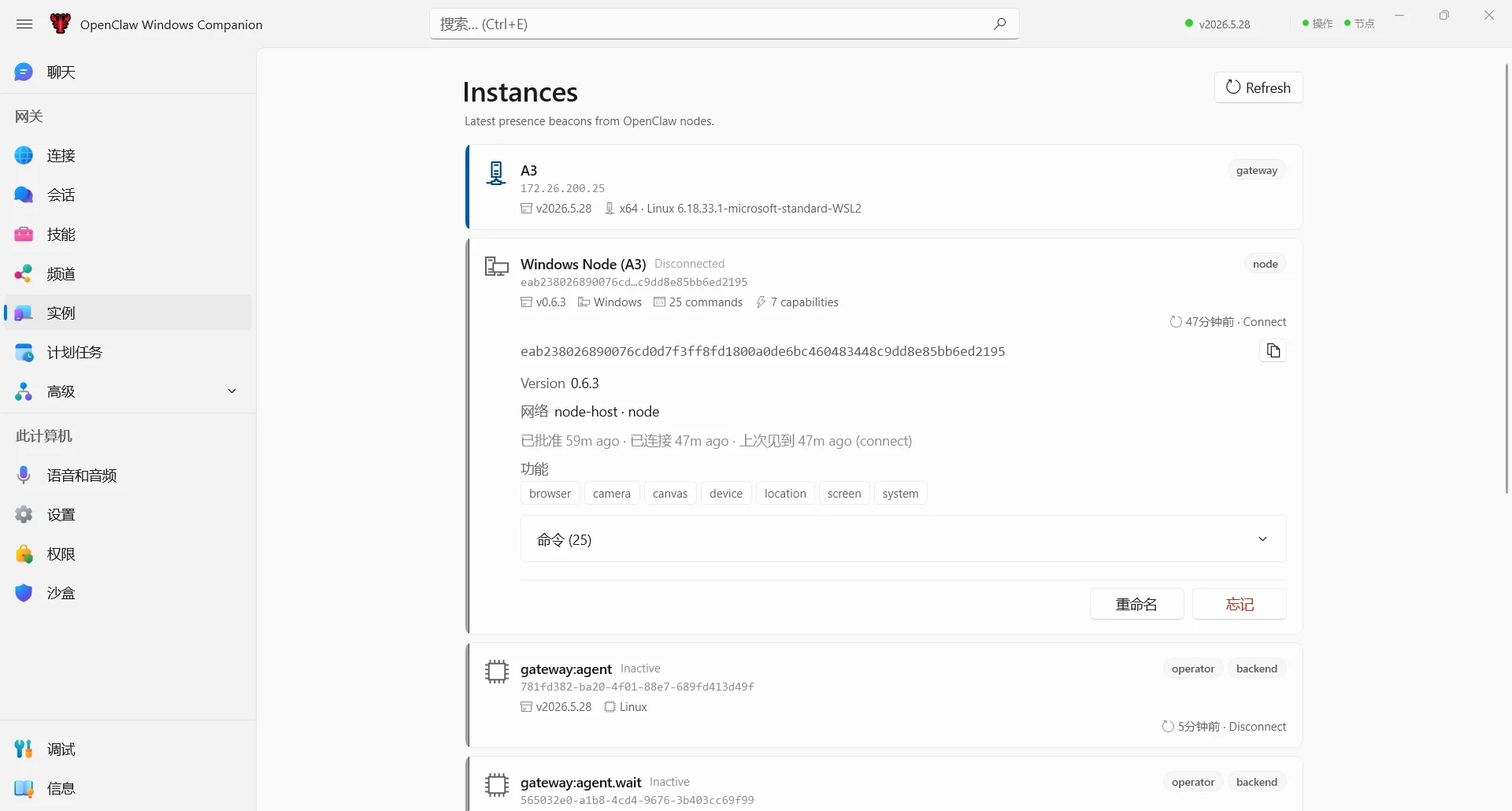1512x811 pixels.
Task: Click the A3 IP address 172.26.200.25
Action: [562, 189]
